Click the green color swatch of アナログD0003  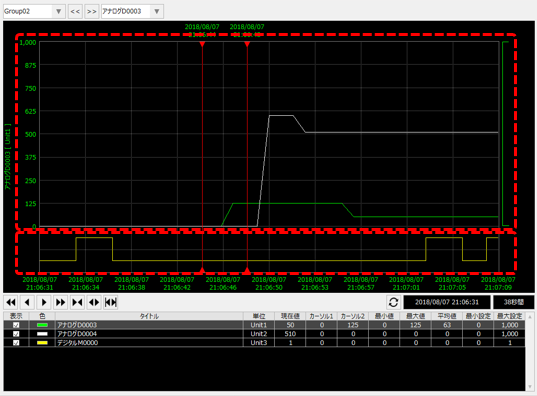[x=42, y=325]
